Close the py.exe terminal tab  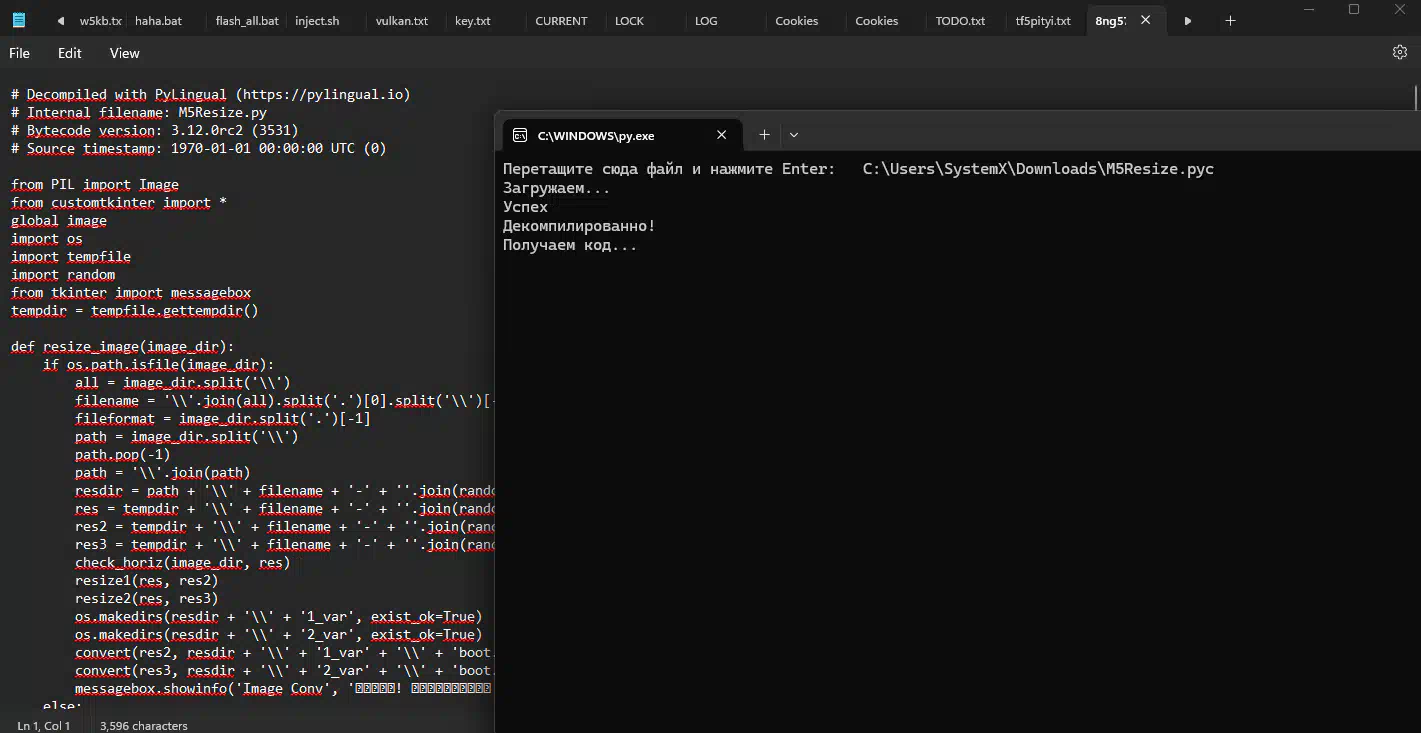point(722,135)
